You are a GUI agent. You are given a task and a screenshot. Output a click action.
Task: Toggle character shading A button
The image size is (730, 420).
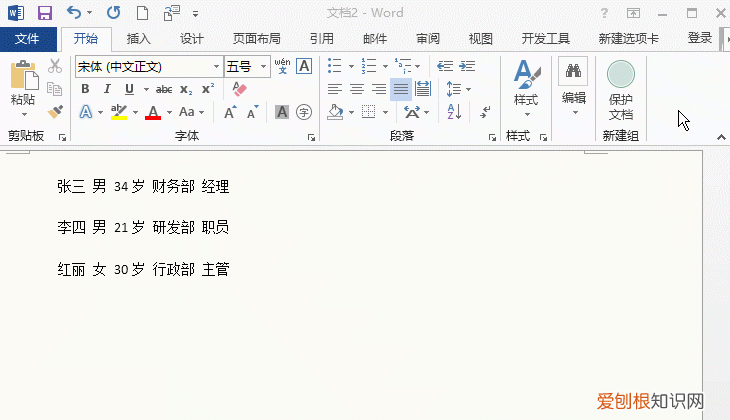click(282, 112)
